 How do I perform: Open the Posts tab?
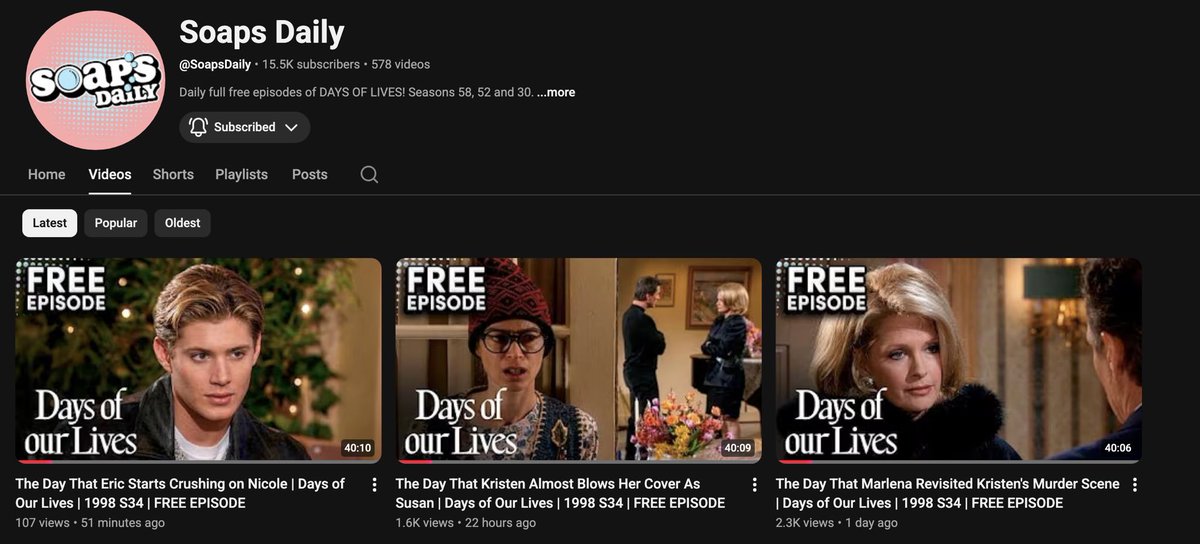(310, 174)
